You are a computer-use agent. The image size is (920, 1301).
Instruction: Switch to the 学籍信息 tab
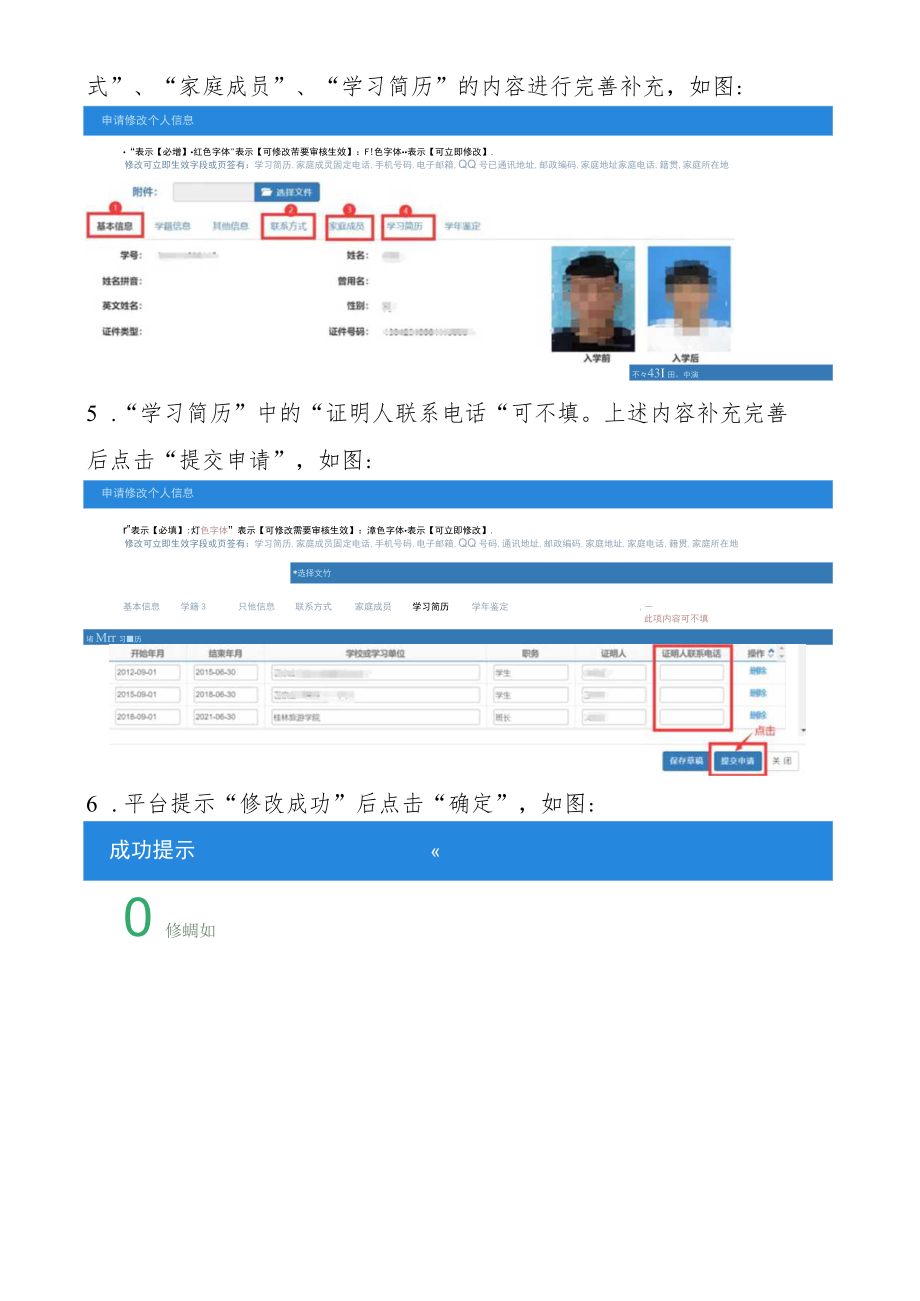173,224
